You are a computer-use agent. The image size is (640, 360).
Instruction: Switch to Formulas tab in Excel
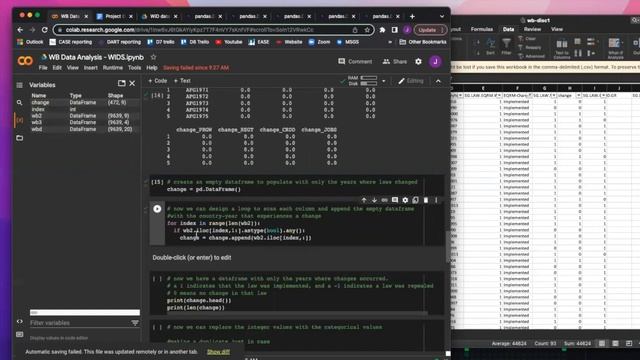coord(482,29)
